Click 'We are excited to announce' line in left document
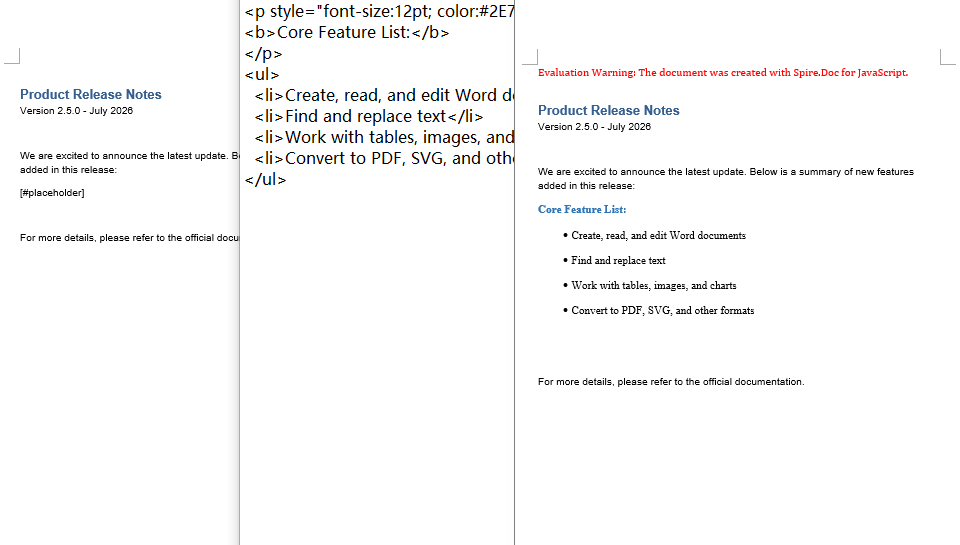This screenshot has height=545, width=960. 129,156
